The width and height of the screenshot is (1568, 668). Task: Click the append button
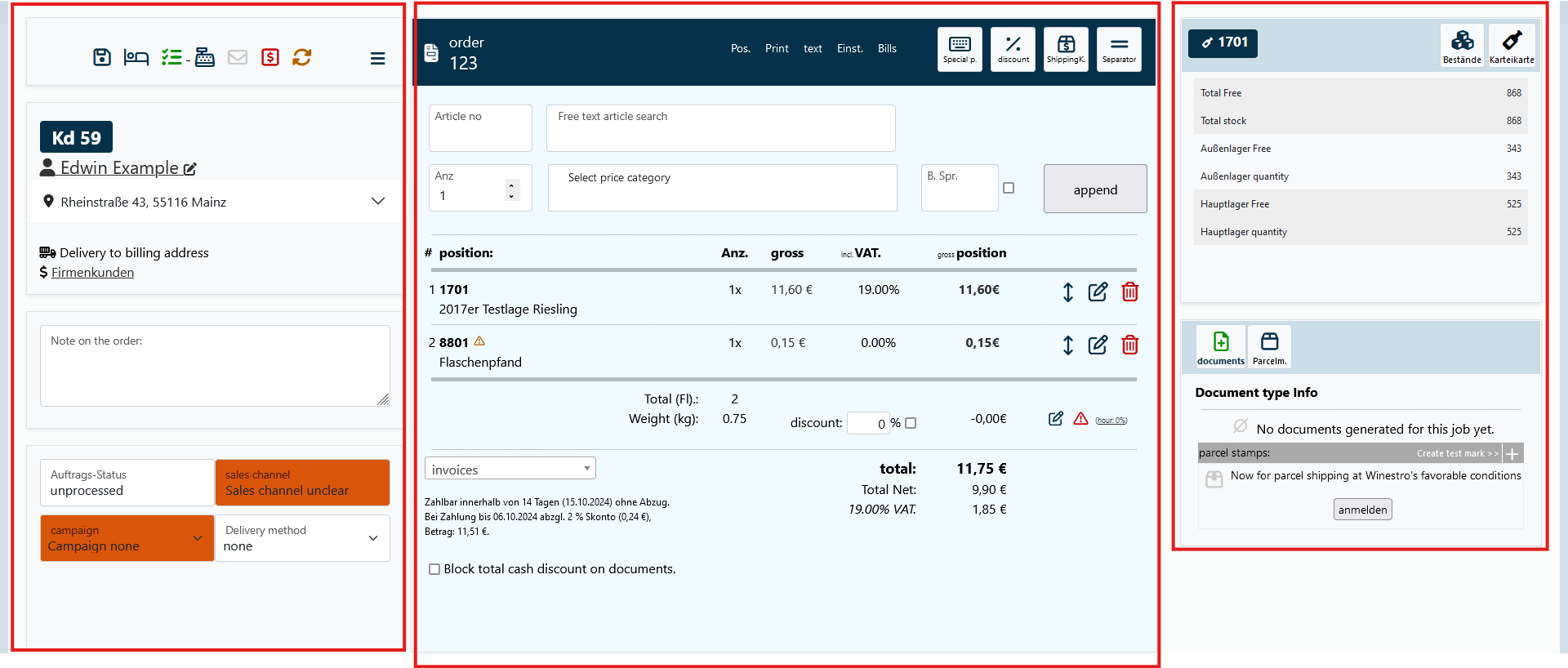point(1095,189)
